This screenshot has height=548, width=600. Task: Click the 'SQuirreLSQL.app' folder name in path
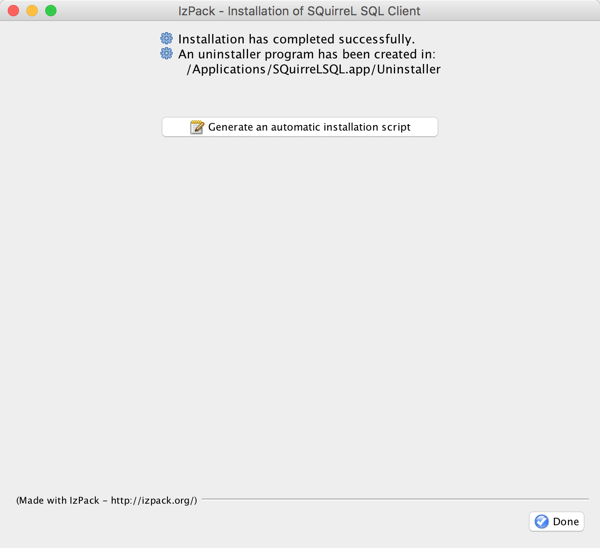click(318, 69)
